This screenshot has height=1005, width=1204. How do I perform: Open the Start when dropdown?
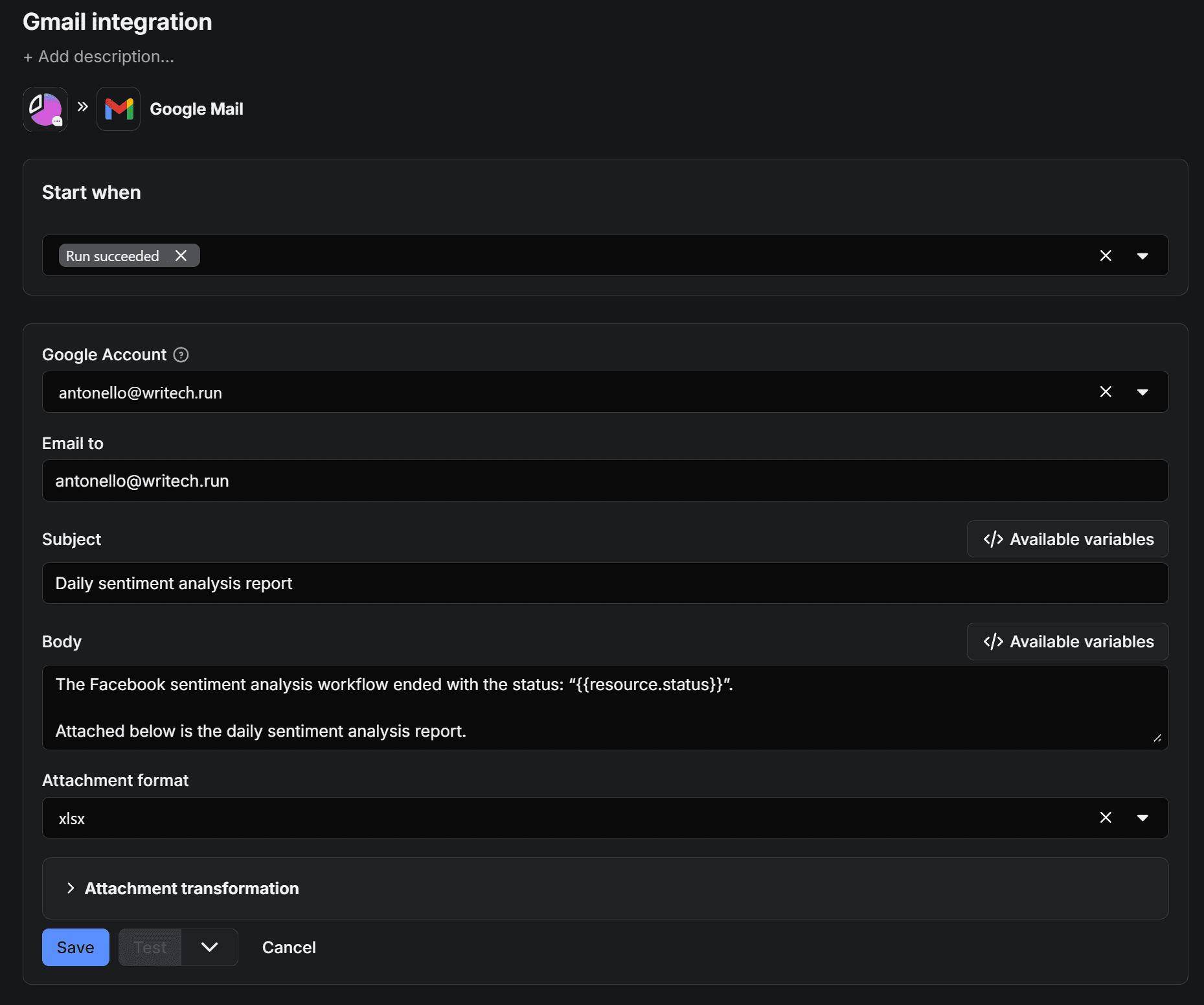pos(1142,255)
